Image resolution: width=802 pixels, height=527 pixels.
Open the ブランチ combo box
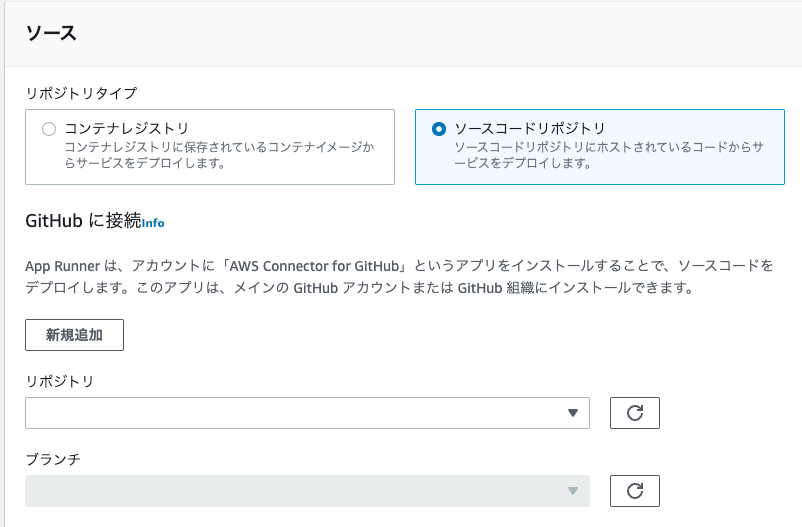click(x=307, y=491)
